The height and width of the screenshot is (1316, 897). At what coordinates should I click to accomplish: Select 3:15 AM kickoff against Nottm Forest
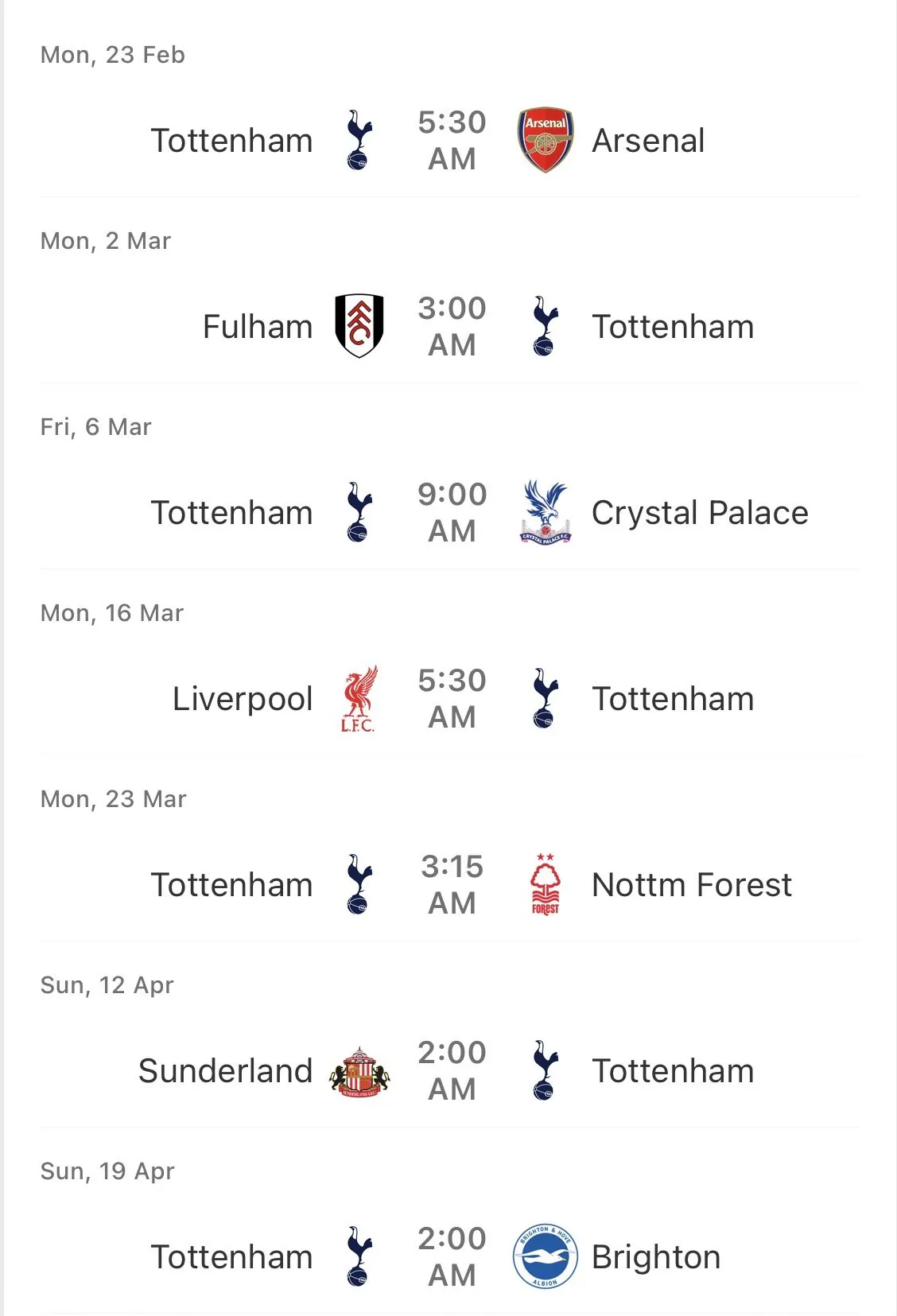[x=452, y=884]
